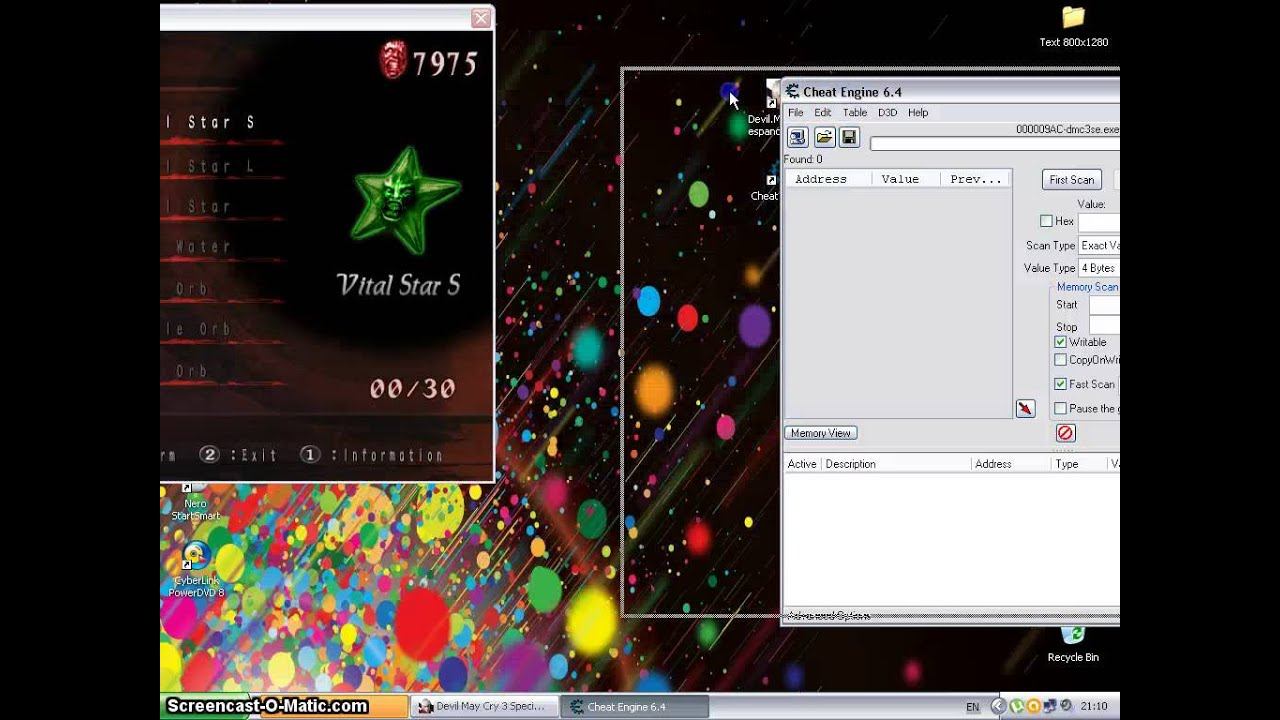The width and height of the screenshot is (1280, 720).
Task: Click the memory scan Start address field
Action: point(1104,305)
